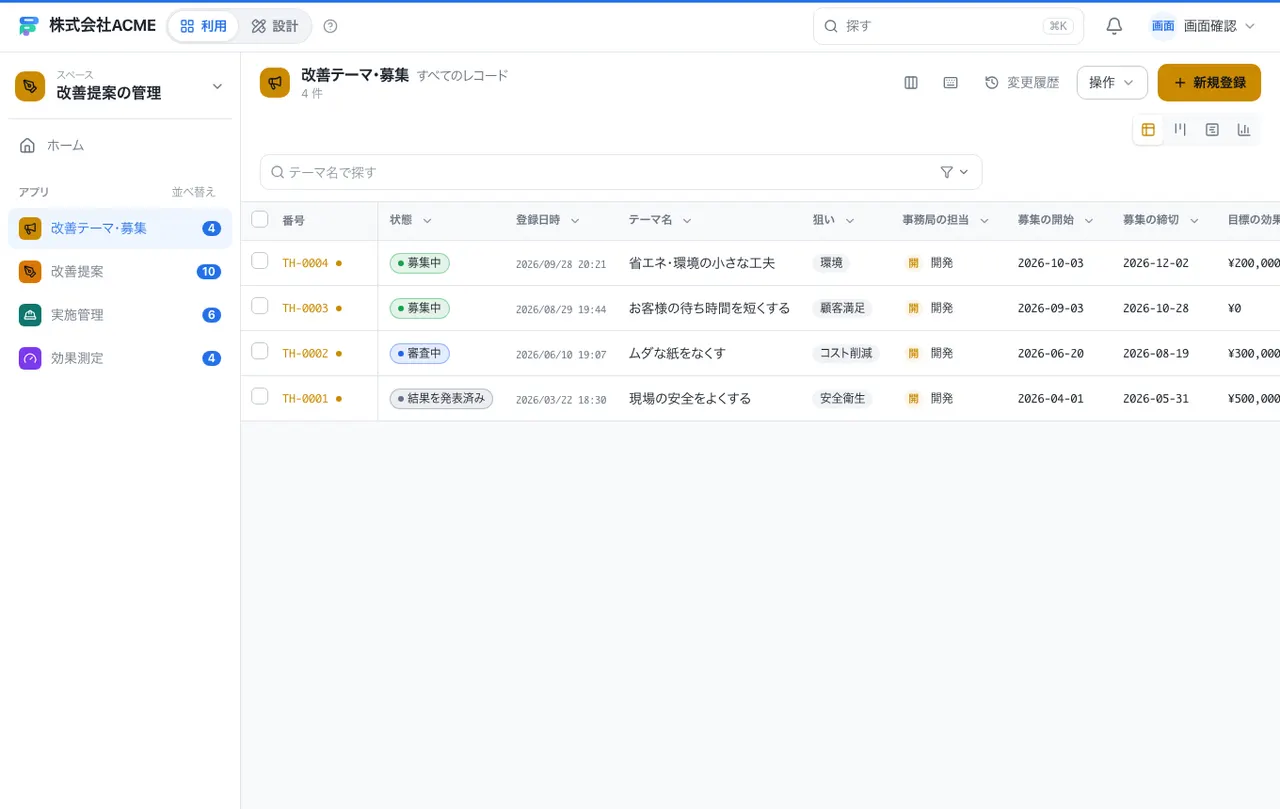
Task: Open the 画面確認 user menu
Action: point(1203,26)
